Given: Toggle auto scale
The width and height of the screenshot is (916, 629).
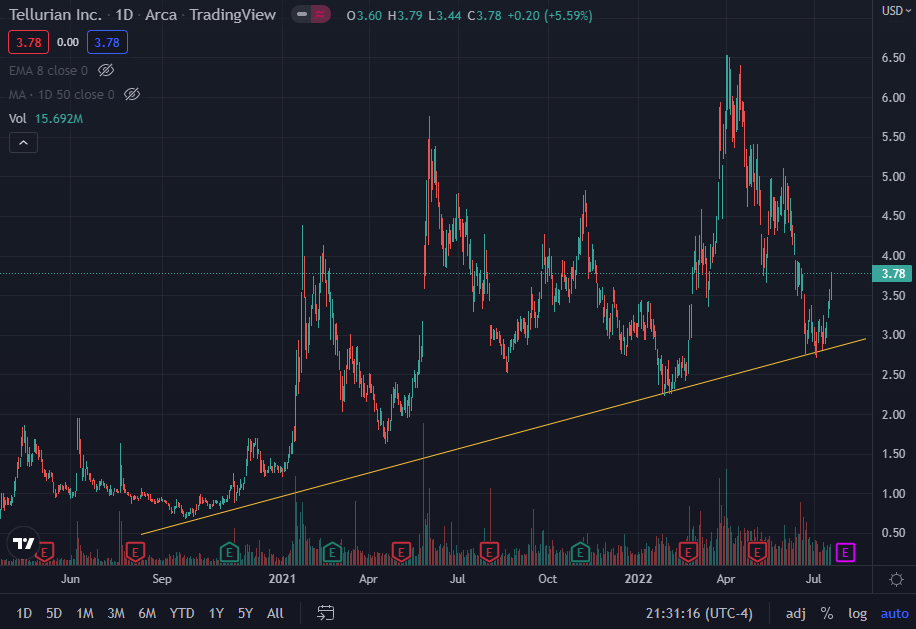Looking at the screenshot, I should (x=894, y=613).
